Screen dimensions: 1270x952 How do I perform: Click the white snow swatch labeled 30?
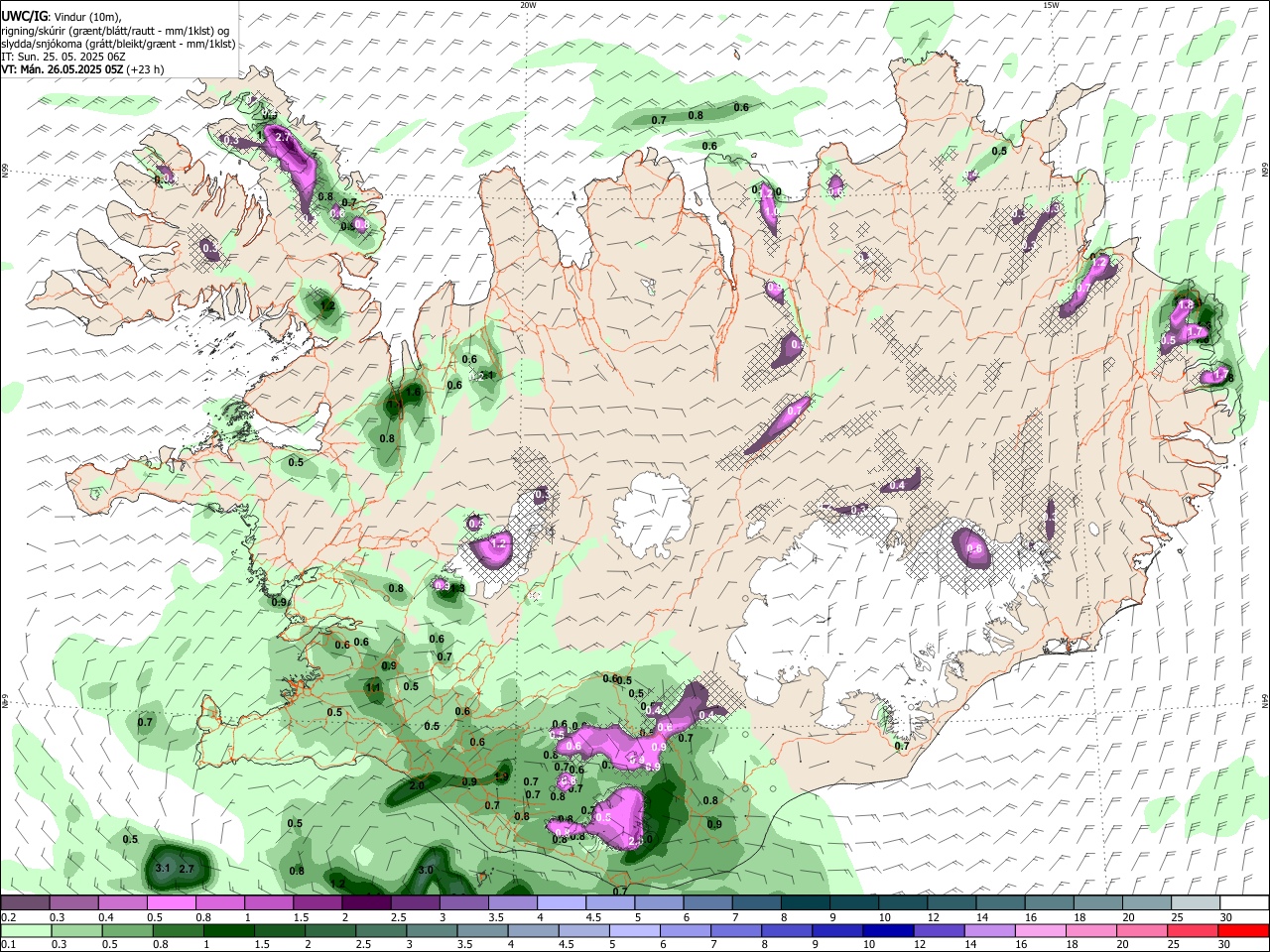point(1243,903)
